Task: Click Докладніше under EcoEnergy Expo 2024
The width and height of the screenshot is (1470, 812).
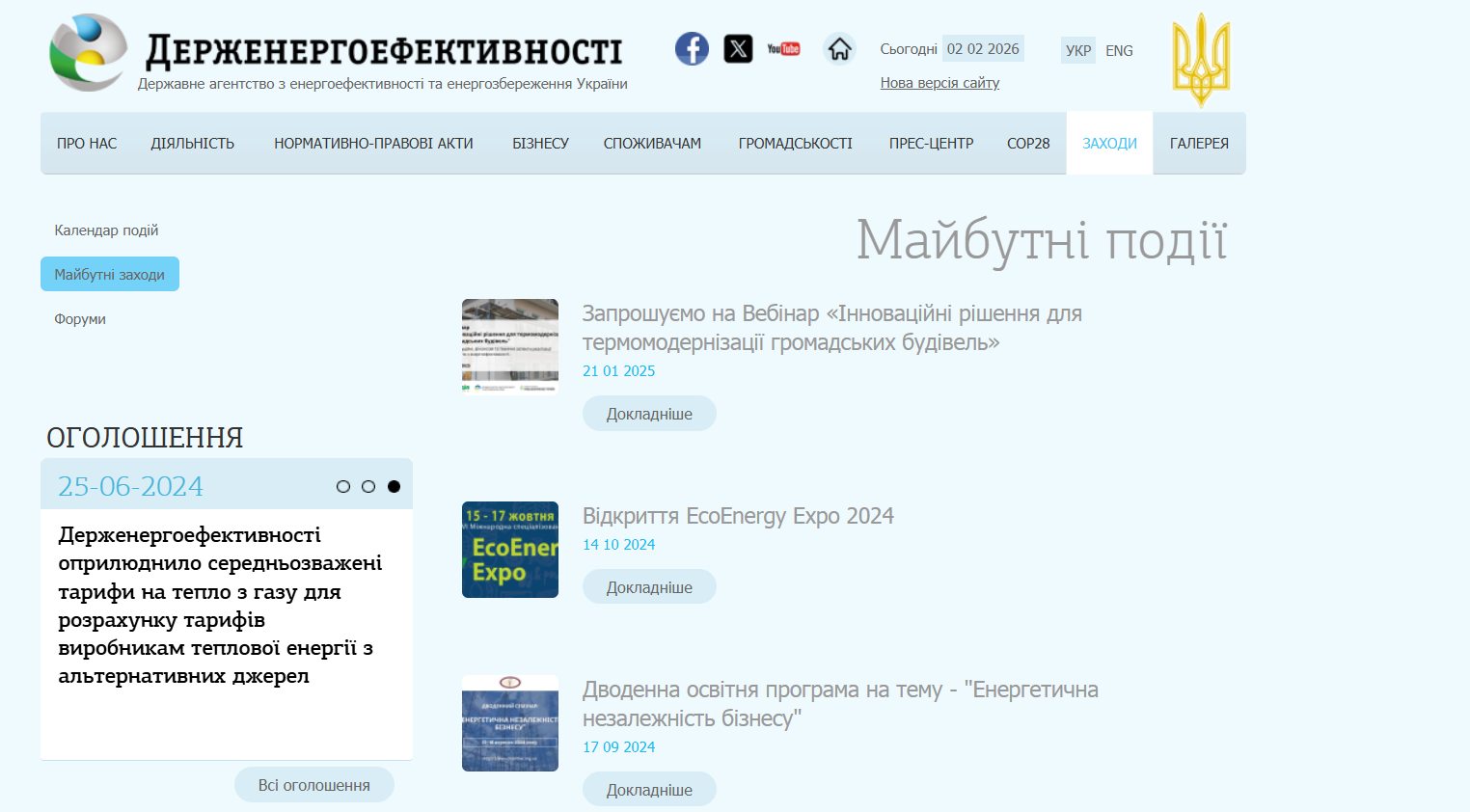Action: [x=649, y=587]
